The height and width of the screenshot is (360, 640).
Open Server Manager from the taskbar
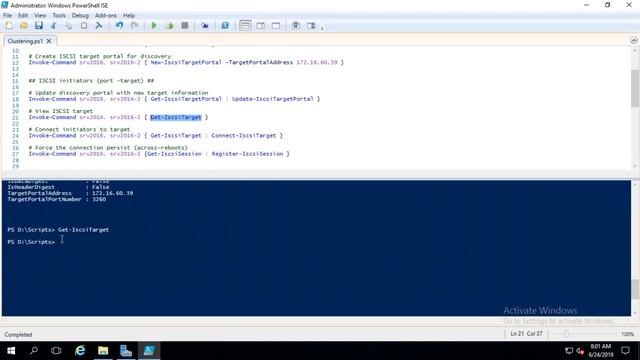tap(126, 351)
